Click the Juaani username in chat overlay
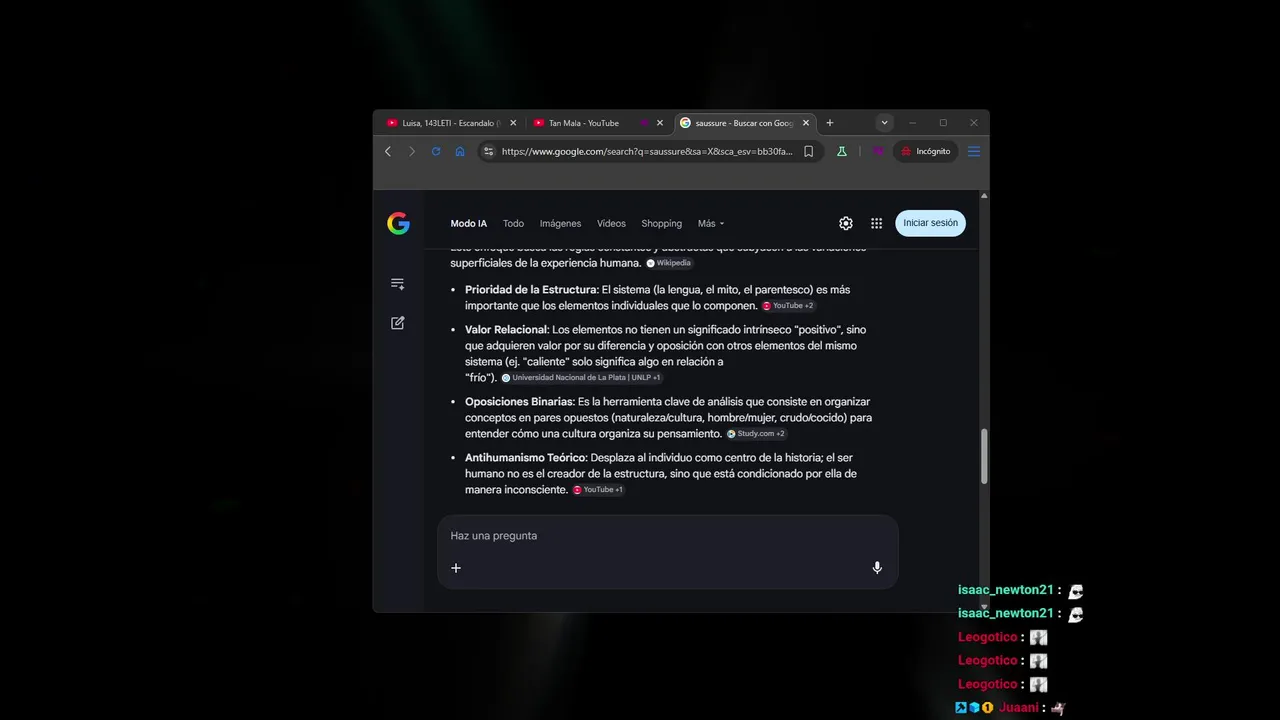This screenshot has width=1280, height=720. 1018,708
